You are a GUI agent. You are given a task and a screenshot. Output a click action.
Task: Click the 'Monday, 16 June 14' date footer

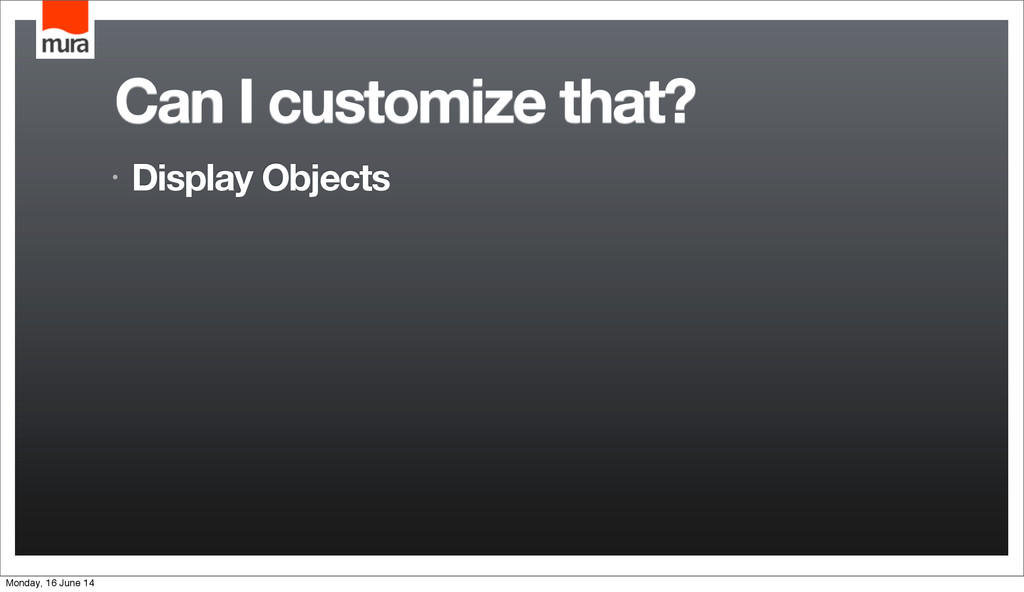pos(50,583)
